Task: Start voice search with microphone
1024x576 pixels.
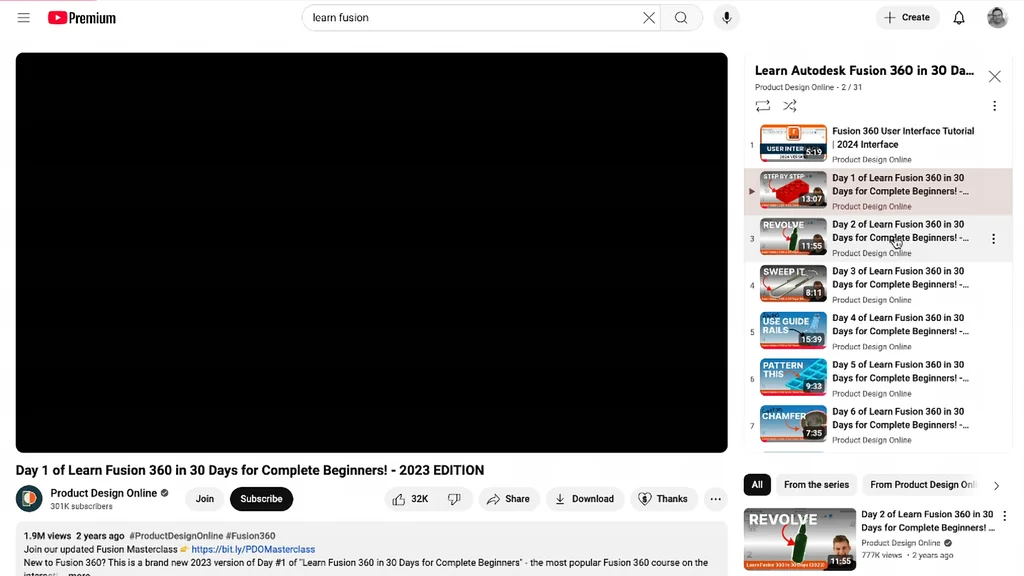Action: tap(727, 18)
